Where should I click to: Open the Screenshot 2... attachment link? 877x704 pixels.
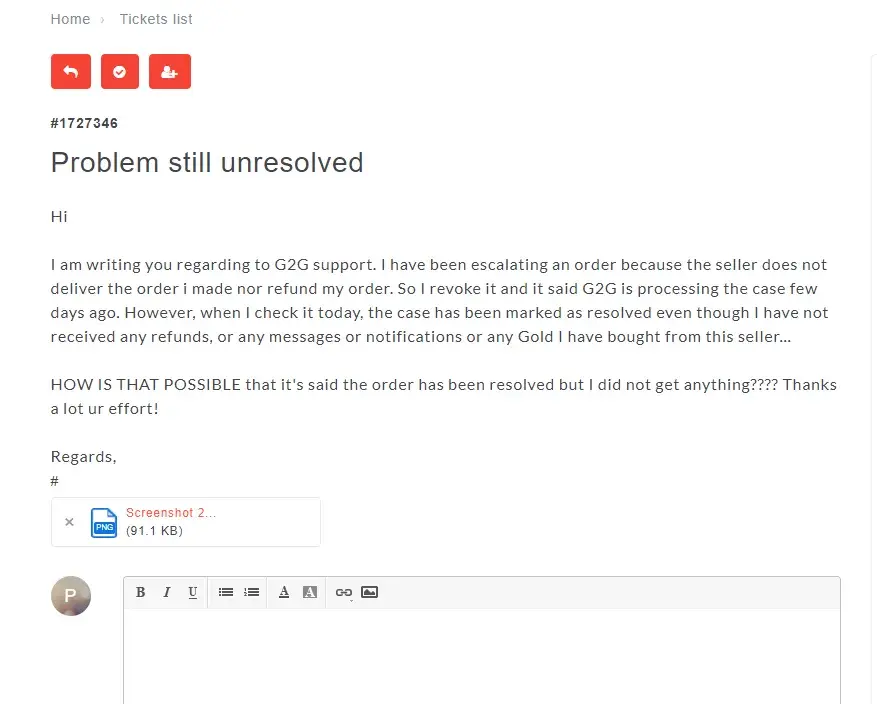171,513
